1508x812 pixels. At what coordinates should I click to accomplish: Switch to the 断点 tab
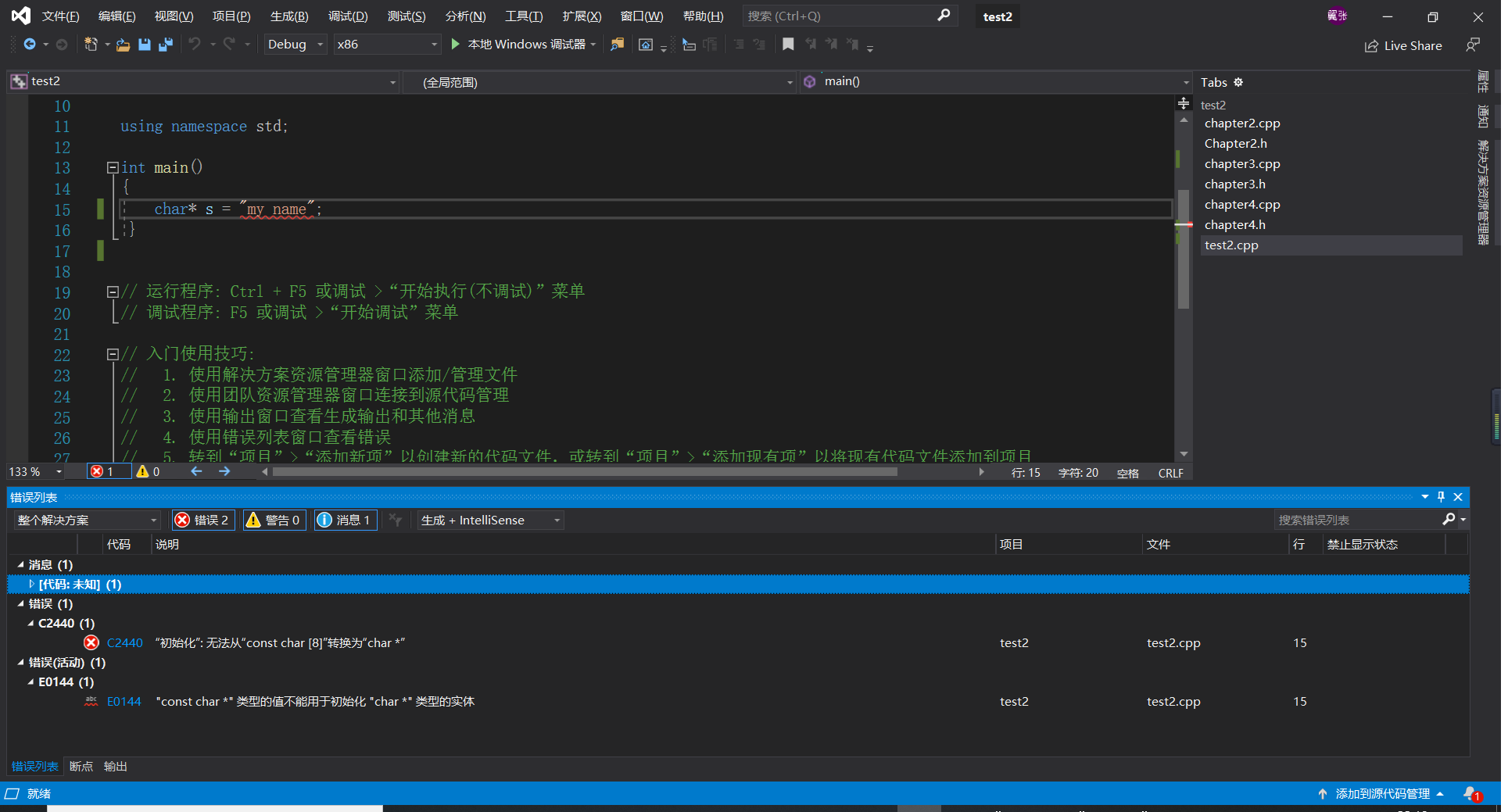(x=81, y=767)
